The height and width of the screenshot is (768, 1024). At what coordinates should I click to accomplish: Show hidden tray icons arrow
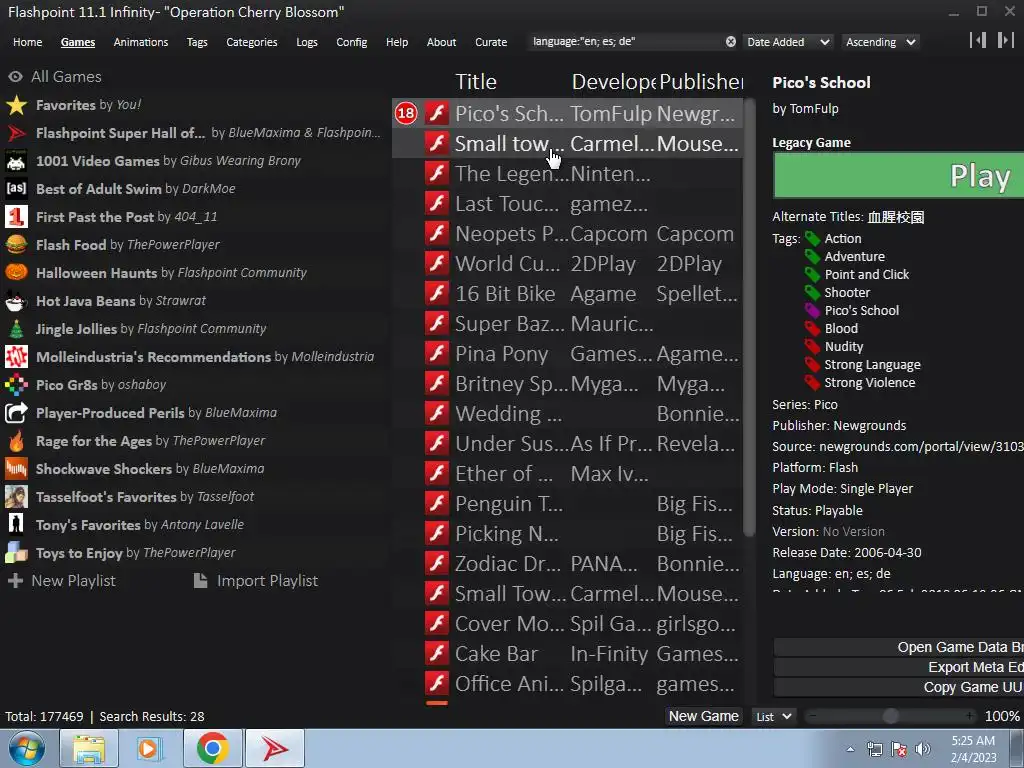[x=850, y=749]
